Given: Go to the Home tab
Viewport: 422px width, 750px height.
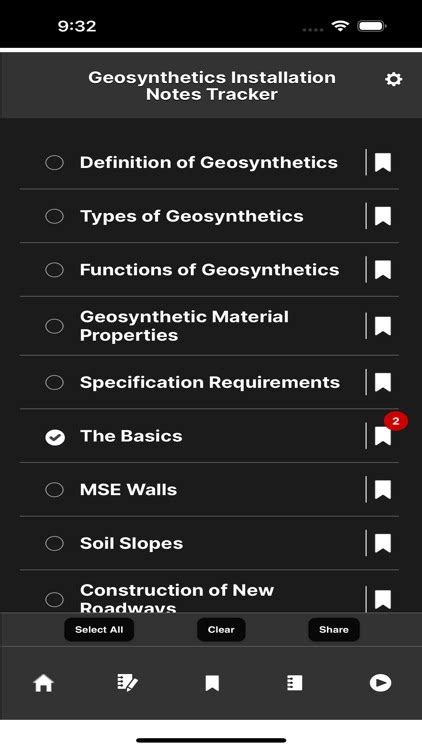Looking at the screenshot, I should pyautogui.click(x=43, y=683).
